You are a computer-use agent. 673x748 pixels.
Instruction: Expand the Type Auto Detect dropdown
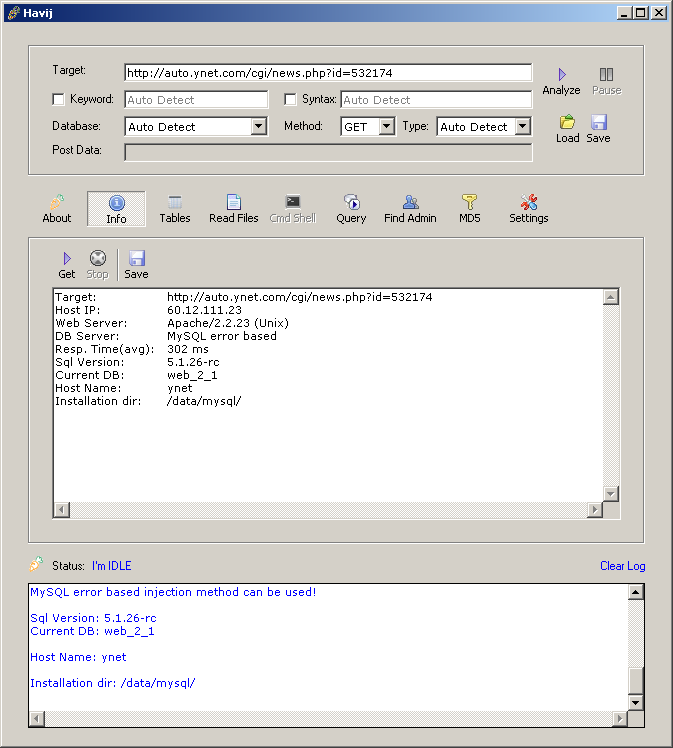[x=523, y=126]
